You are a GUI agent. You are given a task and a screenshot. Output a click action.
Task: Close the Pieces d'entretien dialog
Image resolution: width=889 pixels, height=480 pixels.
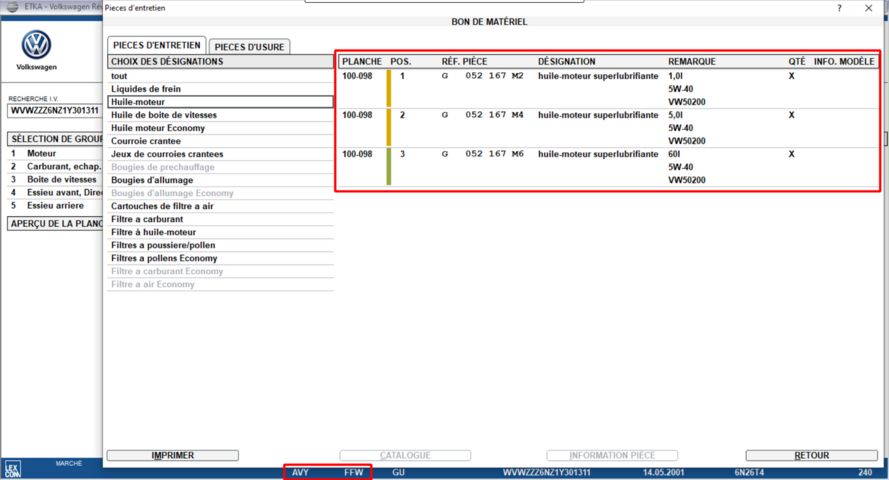pyautogui.click(x=869, y=8)
